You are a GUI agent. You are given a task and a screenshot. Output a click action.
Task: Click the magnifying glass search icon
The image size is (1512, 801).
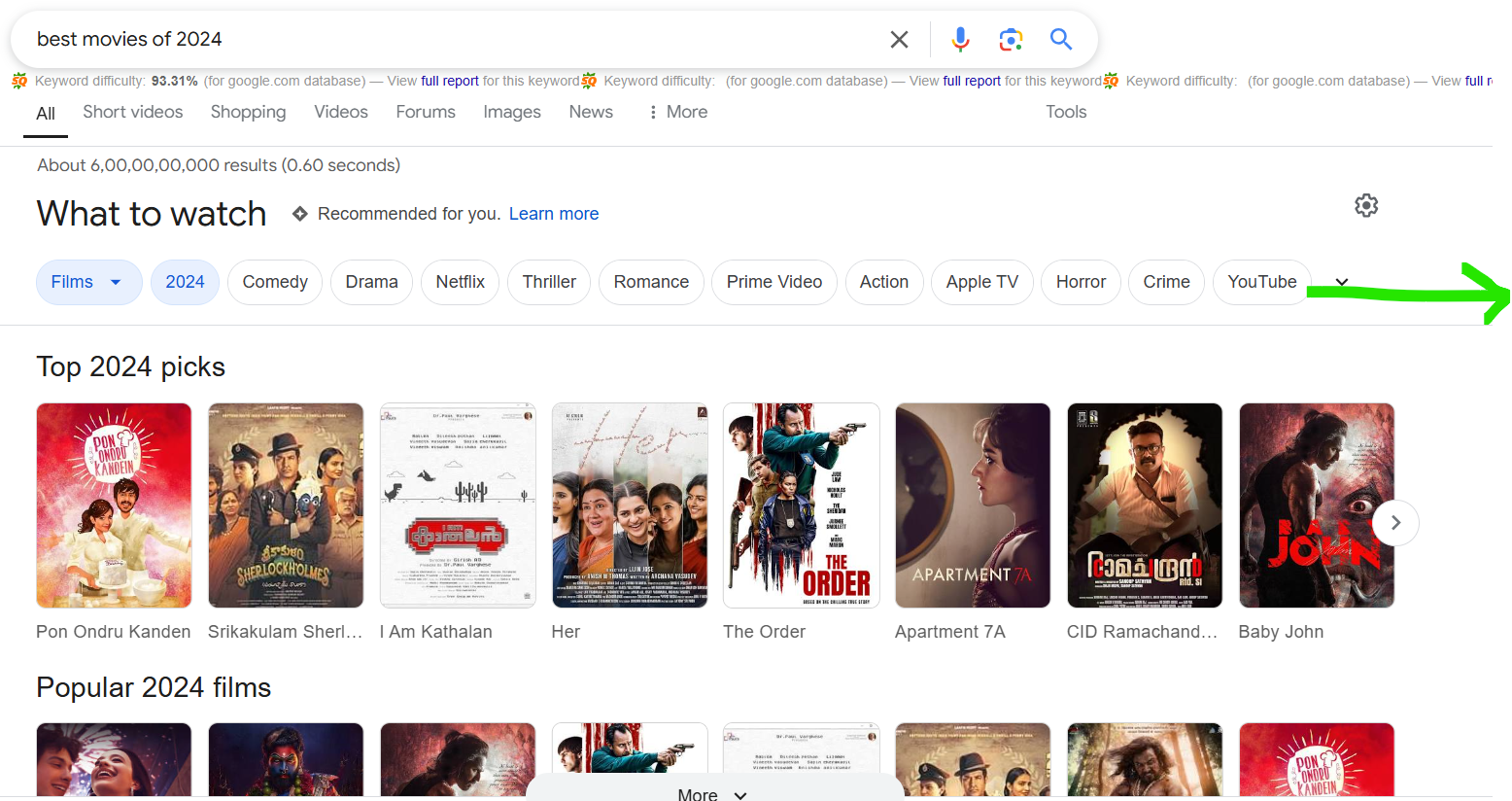[x=1061, y=39]
